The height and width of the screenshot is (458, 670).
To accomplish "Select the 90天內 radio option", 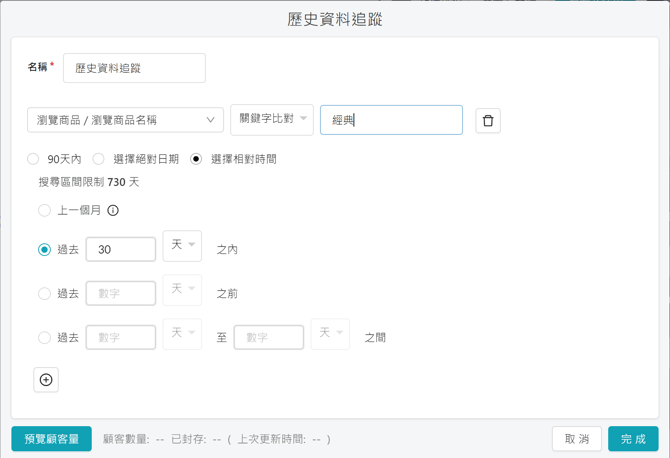I will click(x=34, y=159).
